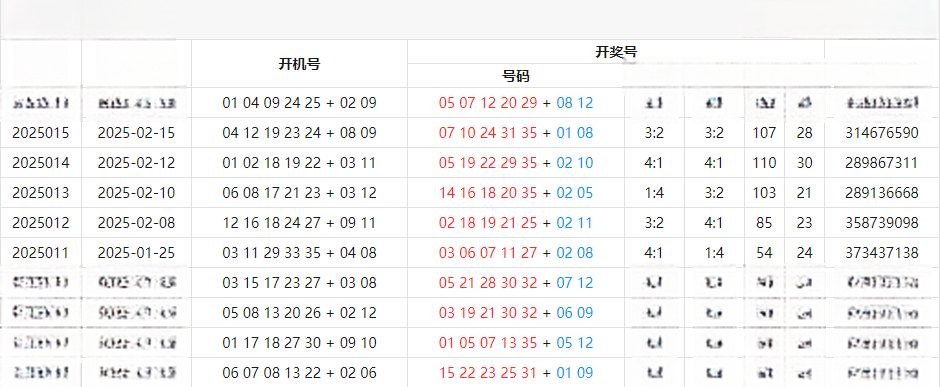Click sales figure 314676590
940x387 pixels.
pyautogui.click(x=882, y=133)
